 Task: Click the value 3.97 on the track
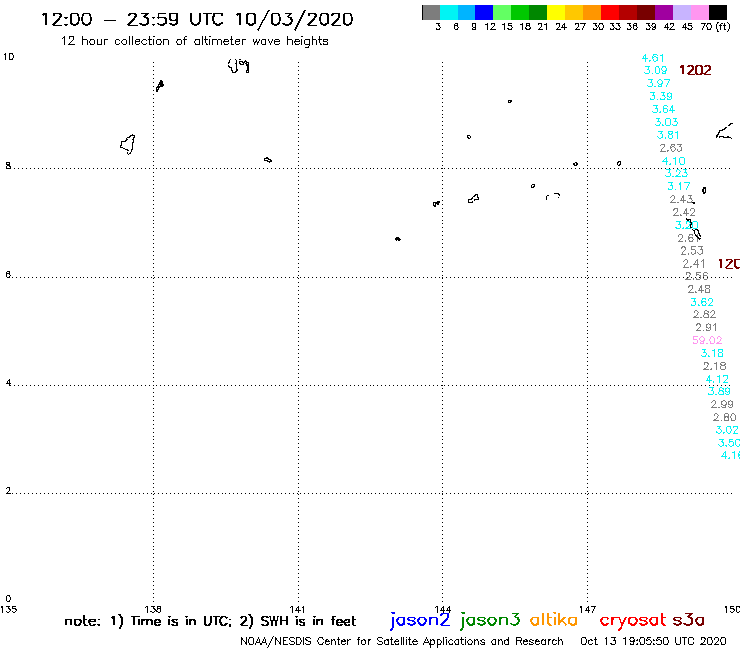tap(658, 83)
